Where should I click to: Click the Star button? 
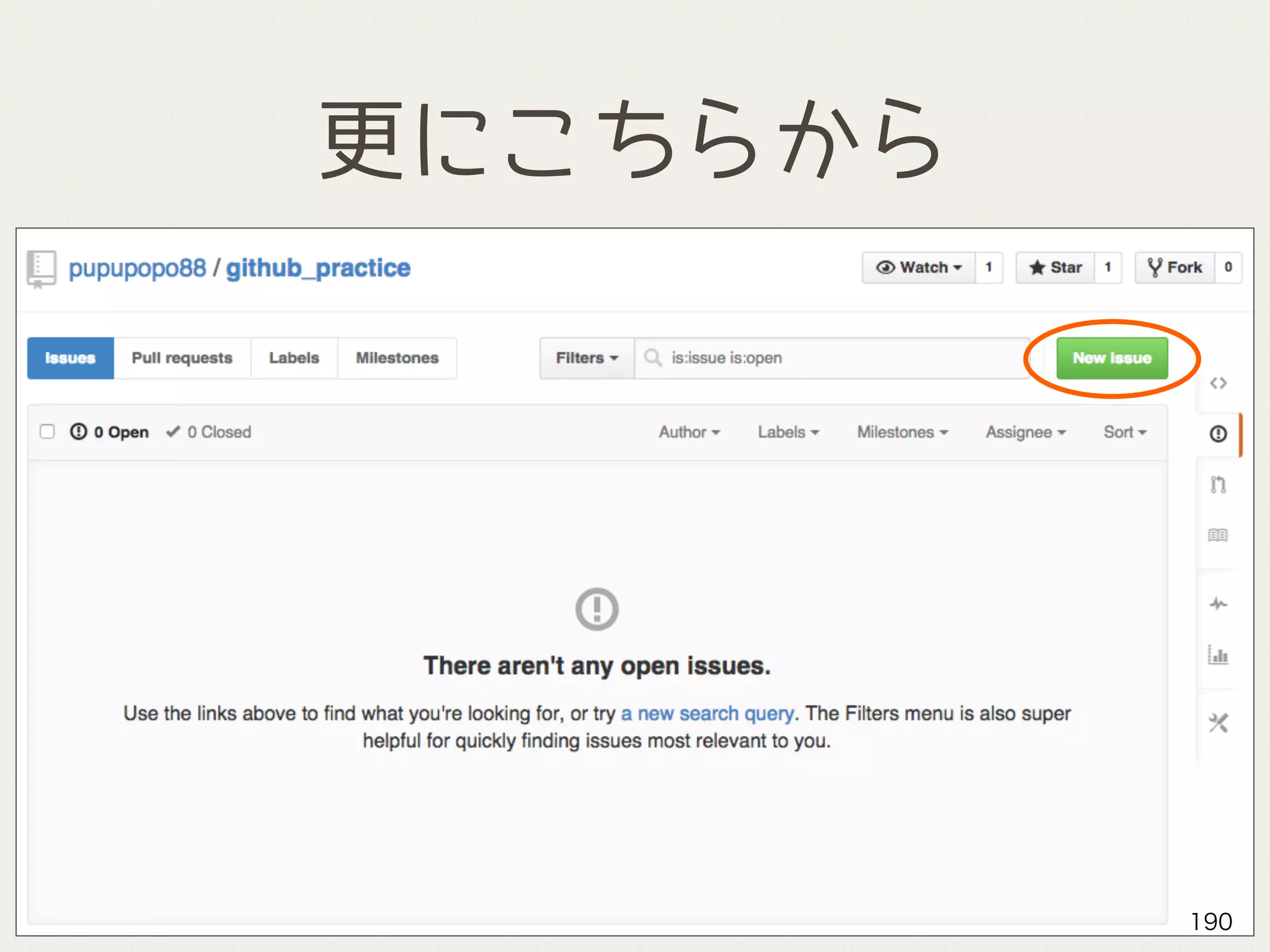[x=1055, y=268]
